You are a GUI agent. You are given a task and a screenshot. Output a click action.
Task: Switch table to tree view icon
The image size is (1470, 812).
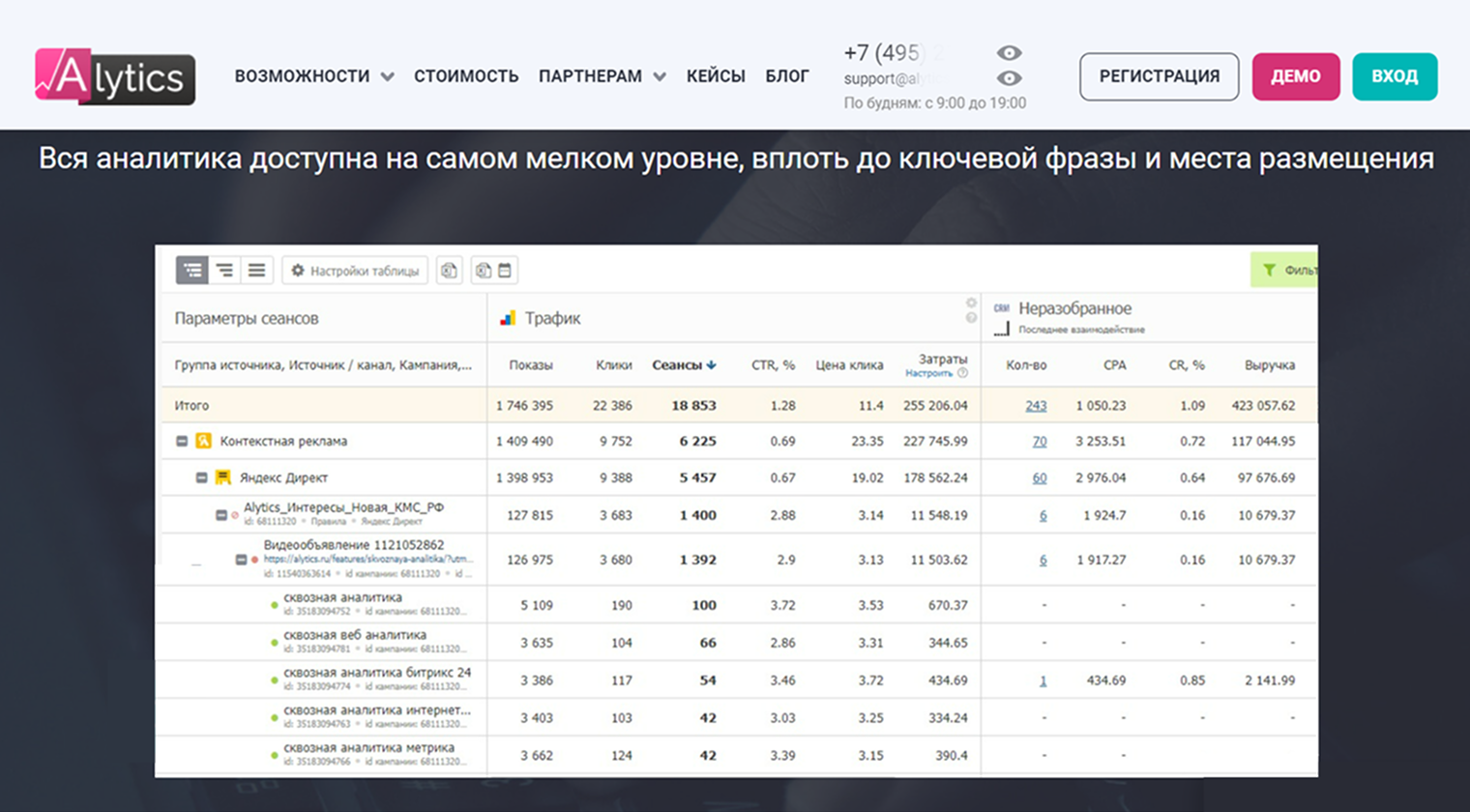[x=192, y=271]
